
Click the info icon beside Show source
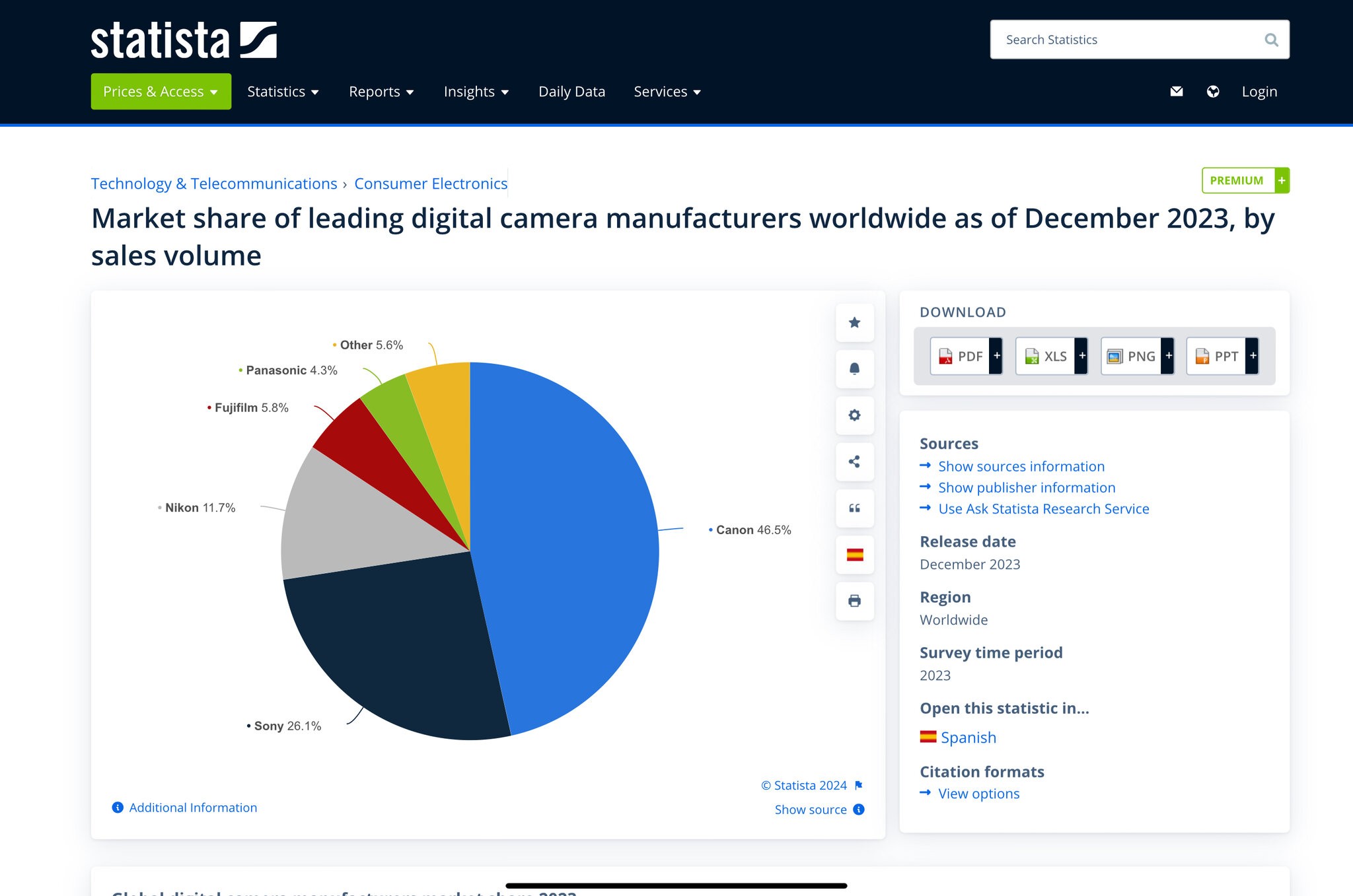tap(859, 810)
